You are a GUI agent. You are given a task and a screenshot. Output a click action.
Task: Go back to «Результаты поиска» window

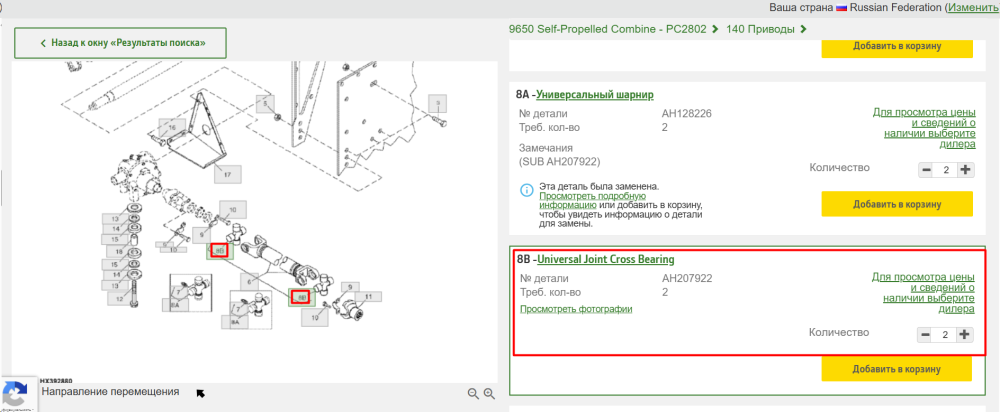(x=121, y=43)
